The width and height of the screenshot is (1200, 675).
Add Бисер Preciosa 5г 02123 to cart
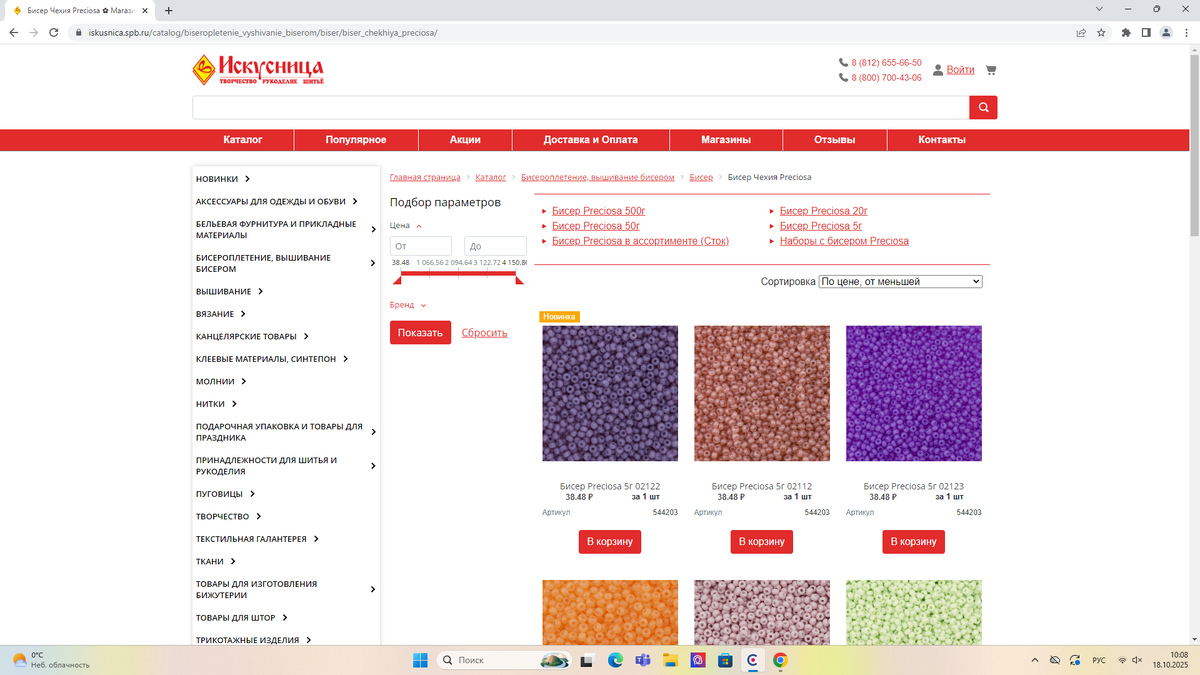point(913,542)
